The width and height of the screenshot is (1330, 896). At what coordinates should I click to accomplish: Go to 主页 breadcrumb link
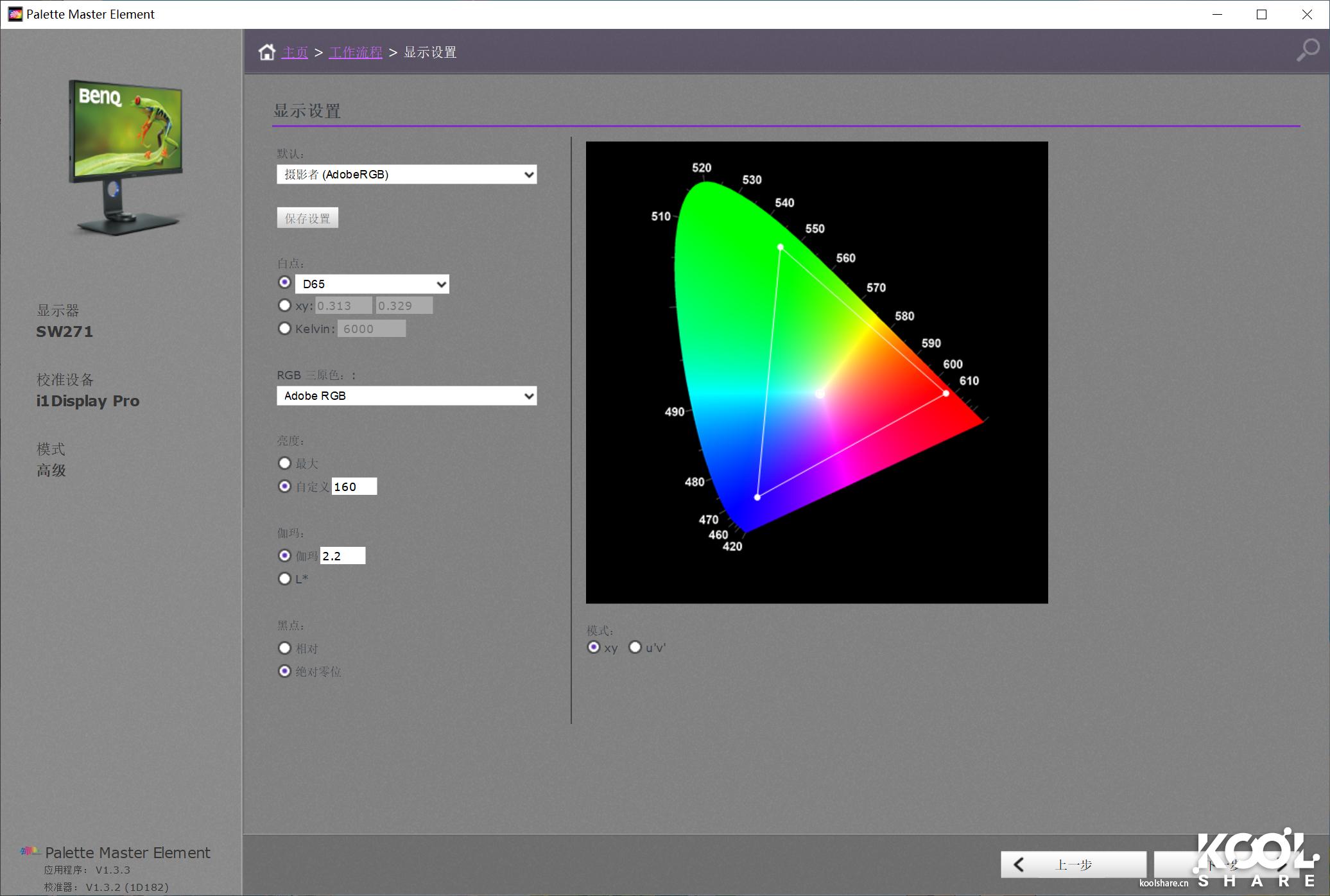[295, 53]
